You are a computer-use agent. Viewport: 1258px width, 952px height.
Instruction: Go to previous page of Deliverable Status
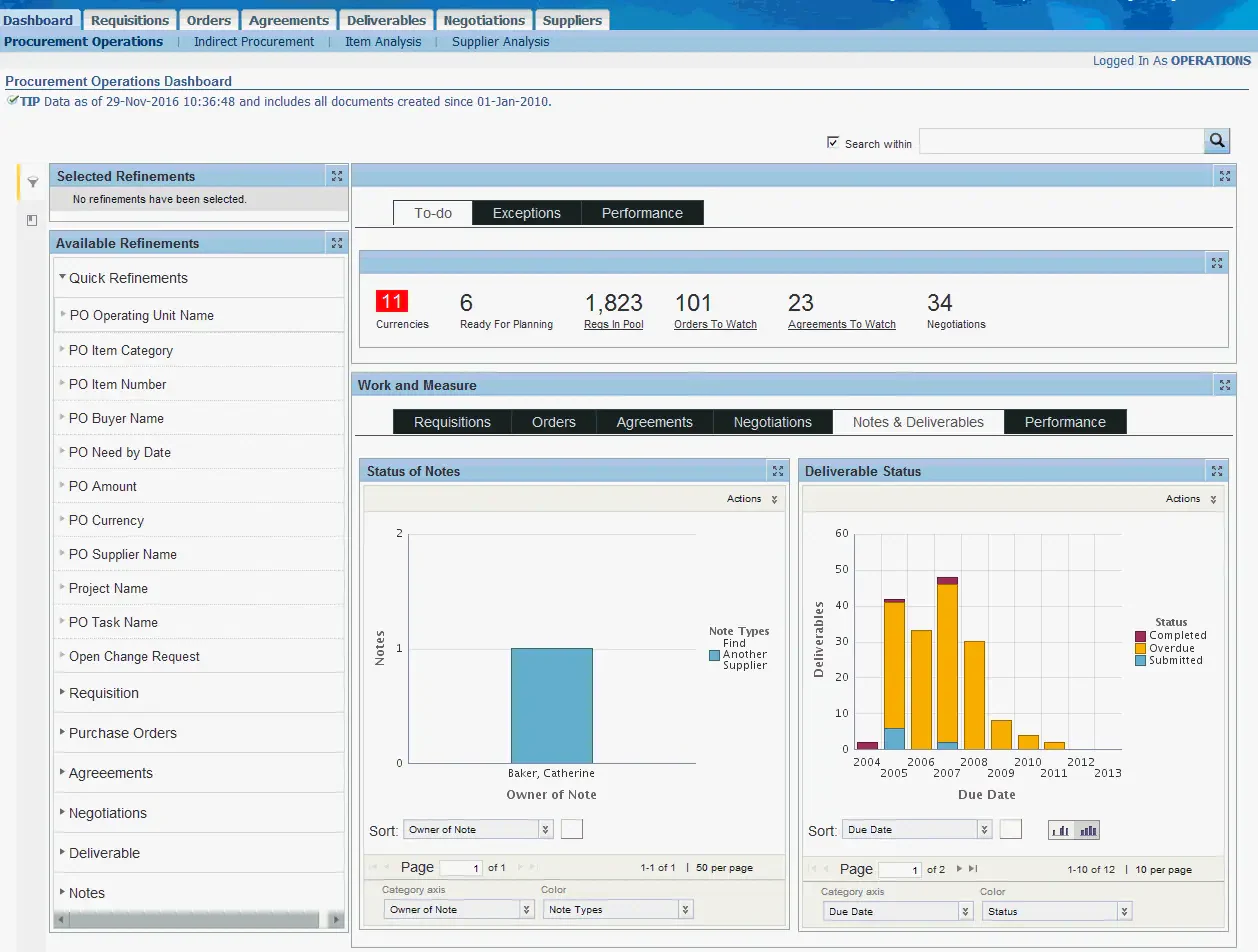coord(828,869)
